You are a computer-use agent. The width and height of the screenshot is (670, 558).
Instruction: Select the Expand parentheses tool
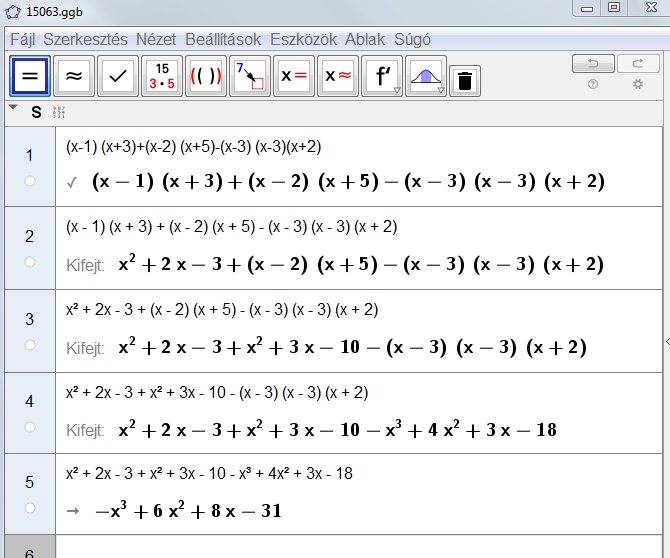pos(206,76)
